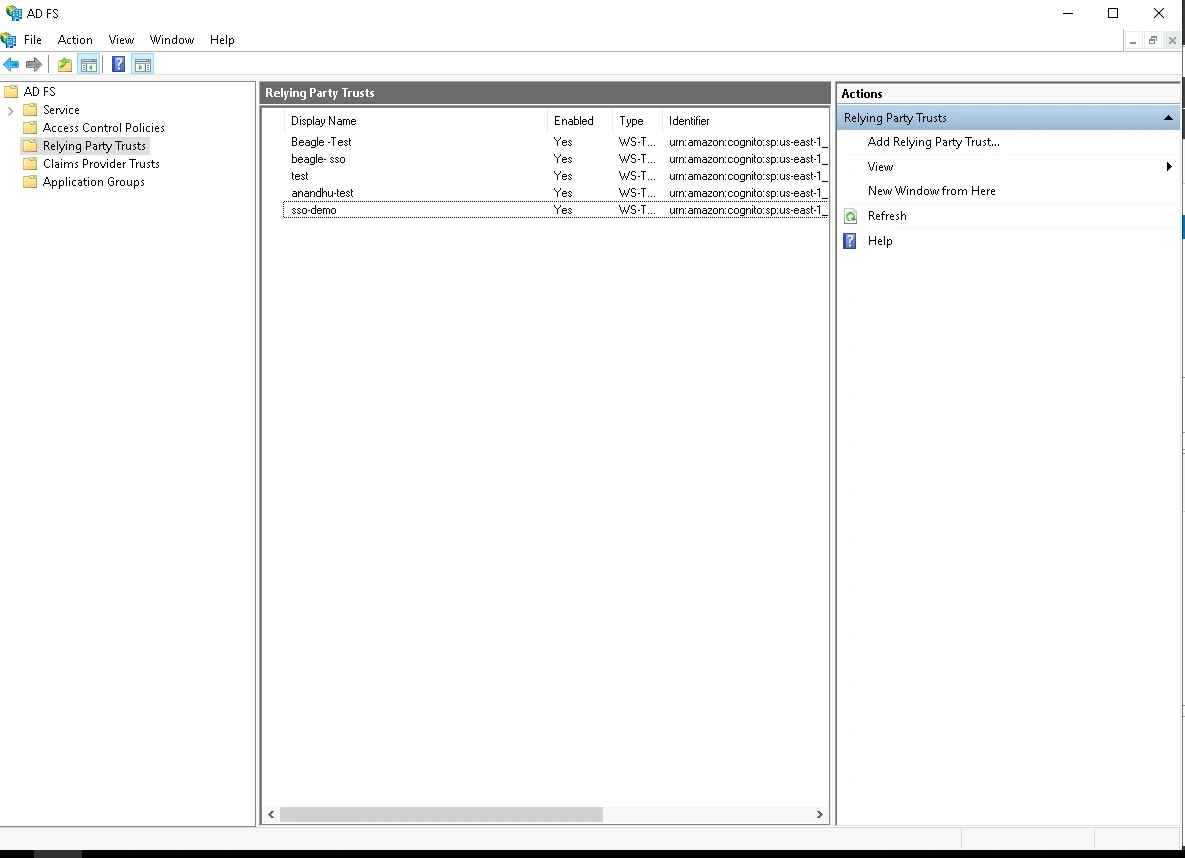Select Access Control Policies tree item

coord(104,128)
